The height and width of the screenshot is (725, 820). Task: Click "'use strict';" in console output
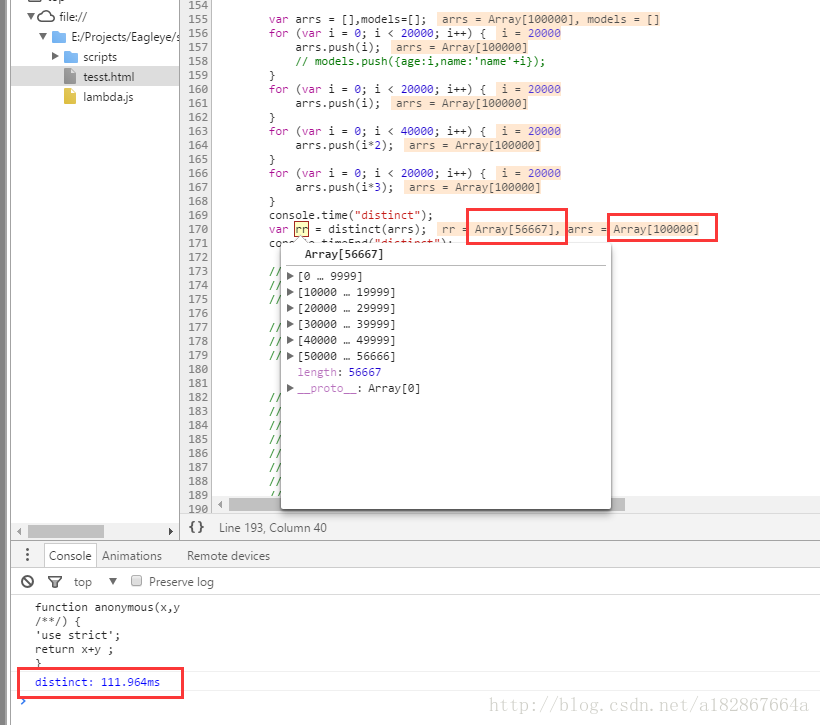pyautogui.click(x=77, y=635)
